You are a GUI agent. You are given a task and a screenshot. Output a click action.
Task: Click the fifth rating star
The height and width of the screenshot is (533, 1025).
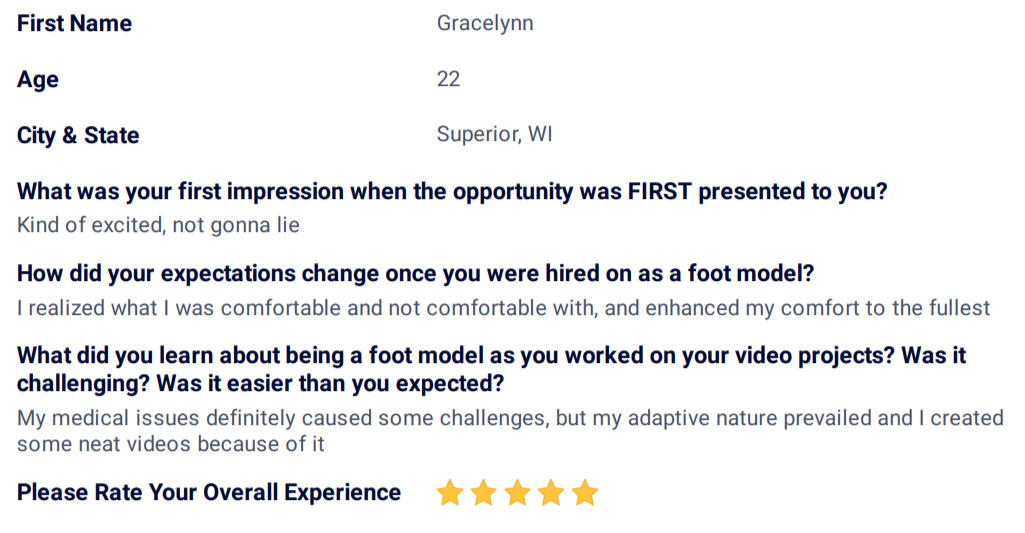585,492
